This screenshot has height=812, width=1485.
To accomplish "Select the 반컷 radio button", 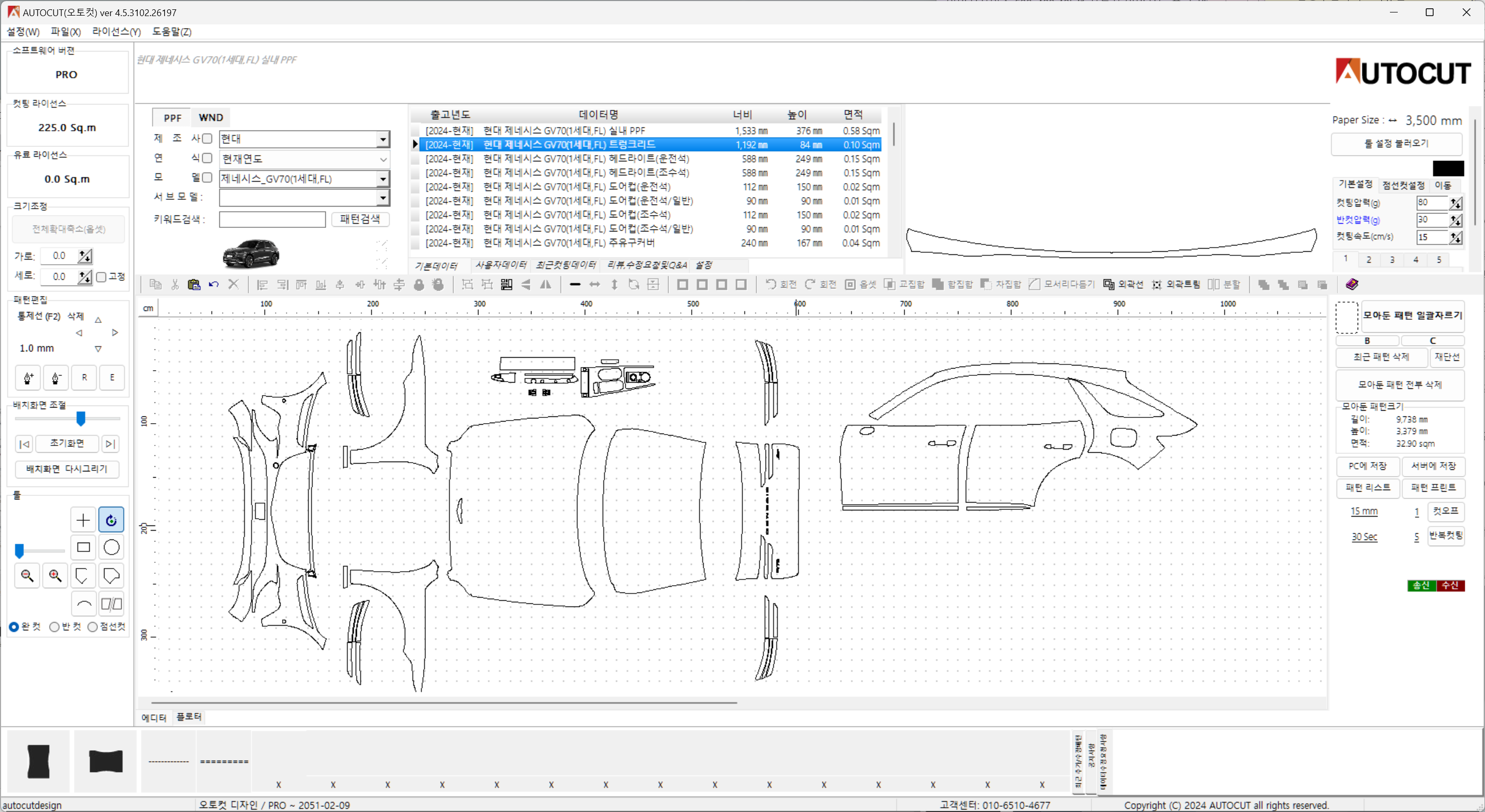I will (x=54, y=627).
